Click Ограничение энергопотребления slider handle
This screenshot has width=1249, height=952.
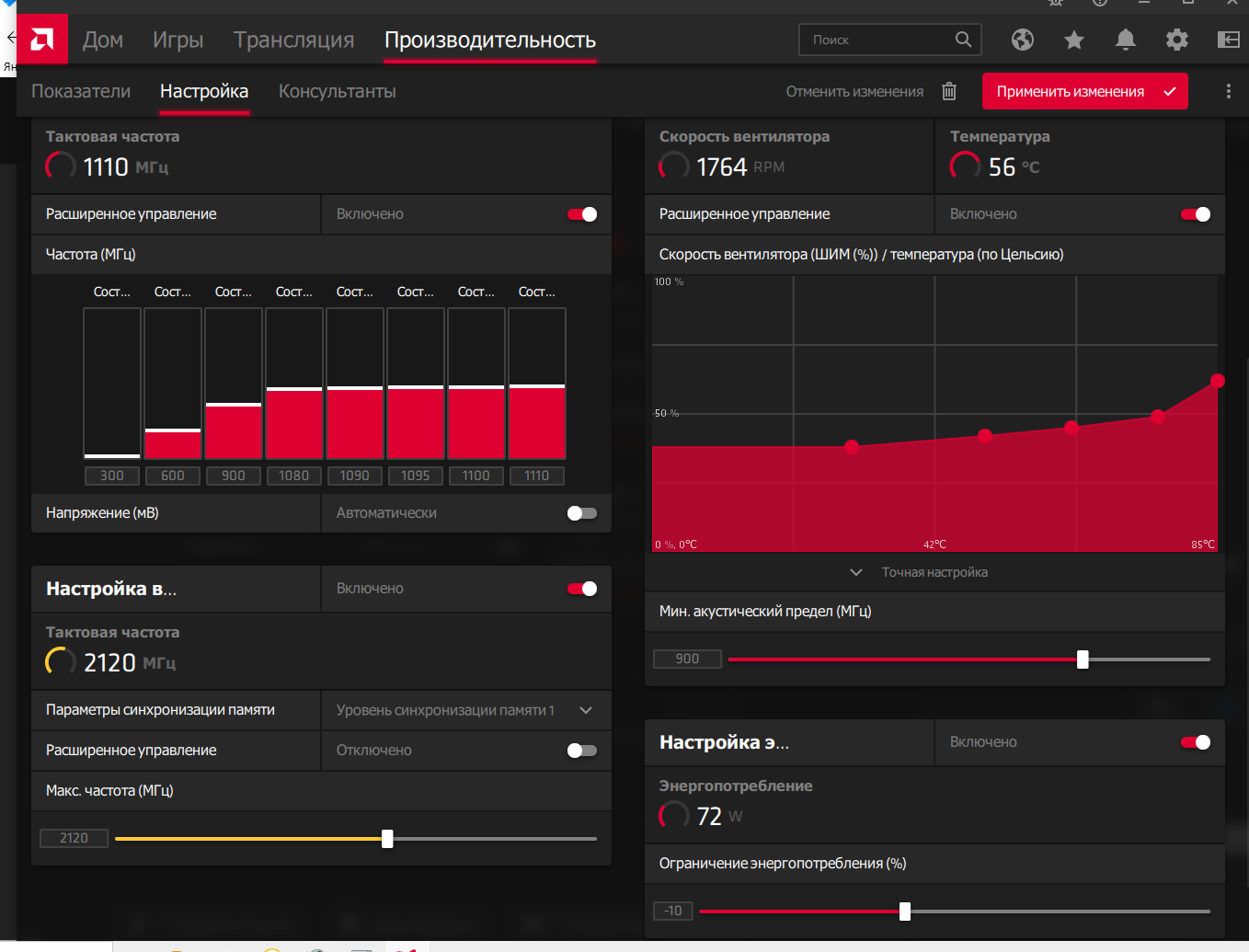click(x=905, y=912)
